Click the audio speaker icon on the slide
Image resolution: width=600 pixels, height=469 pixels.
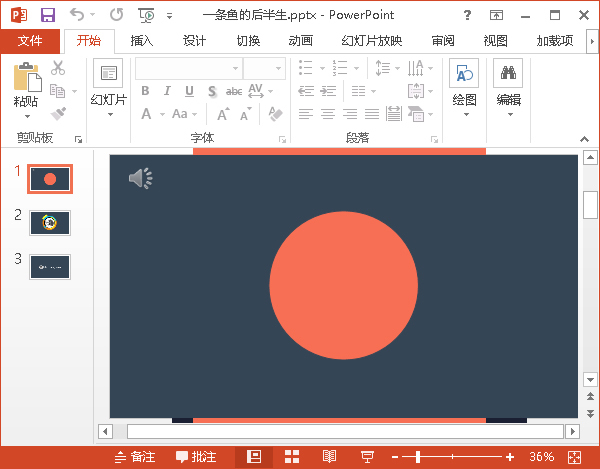click(140, 178)
